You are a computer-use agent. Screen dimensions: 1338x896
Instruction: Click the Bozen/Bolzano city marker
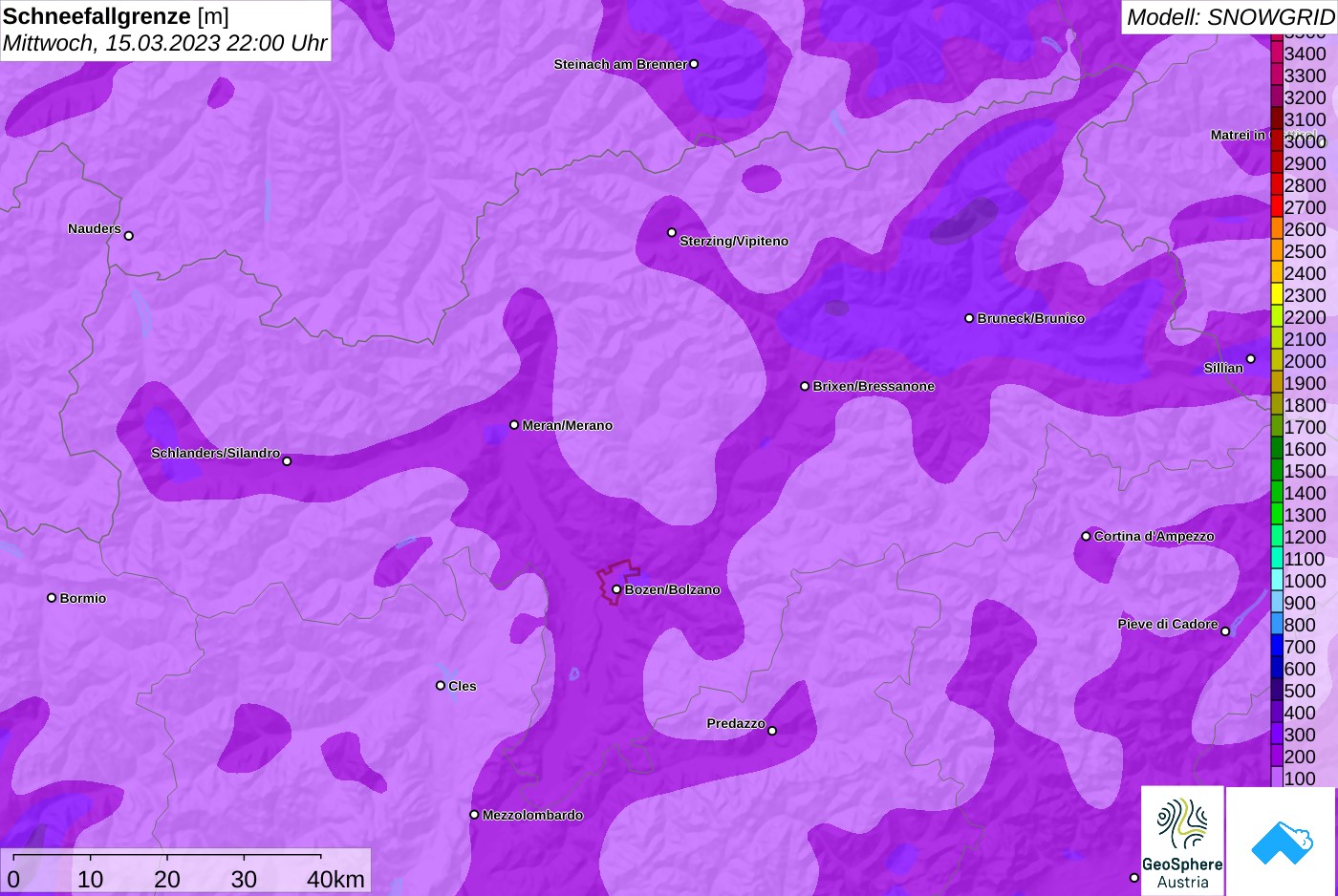(616, 589)
